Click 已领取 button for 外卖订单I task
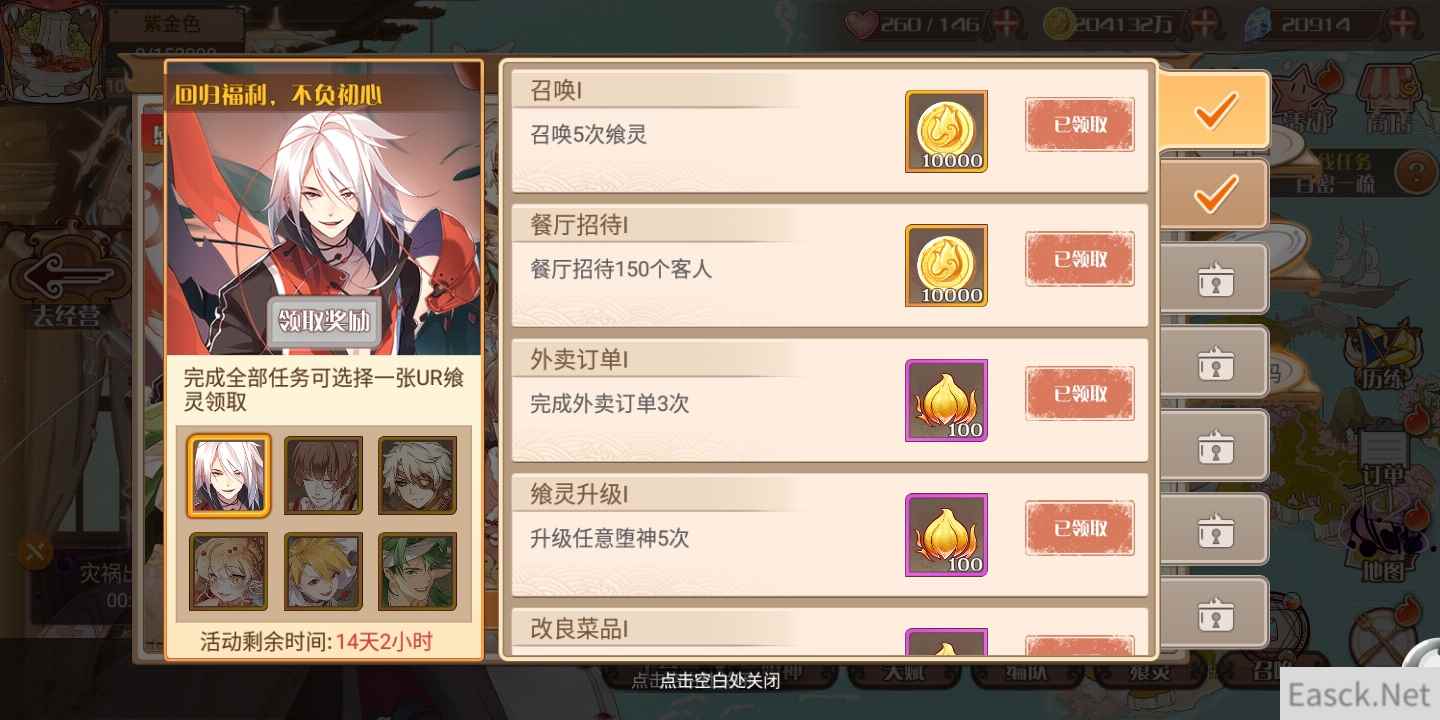The width and height of the screenshot is (1440, 720). (x=1080, y=393)
